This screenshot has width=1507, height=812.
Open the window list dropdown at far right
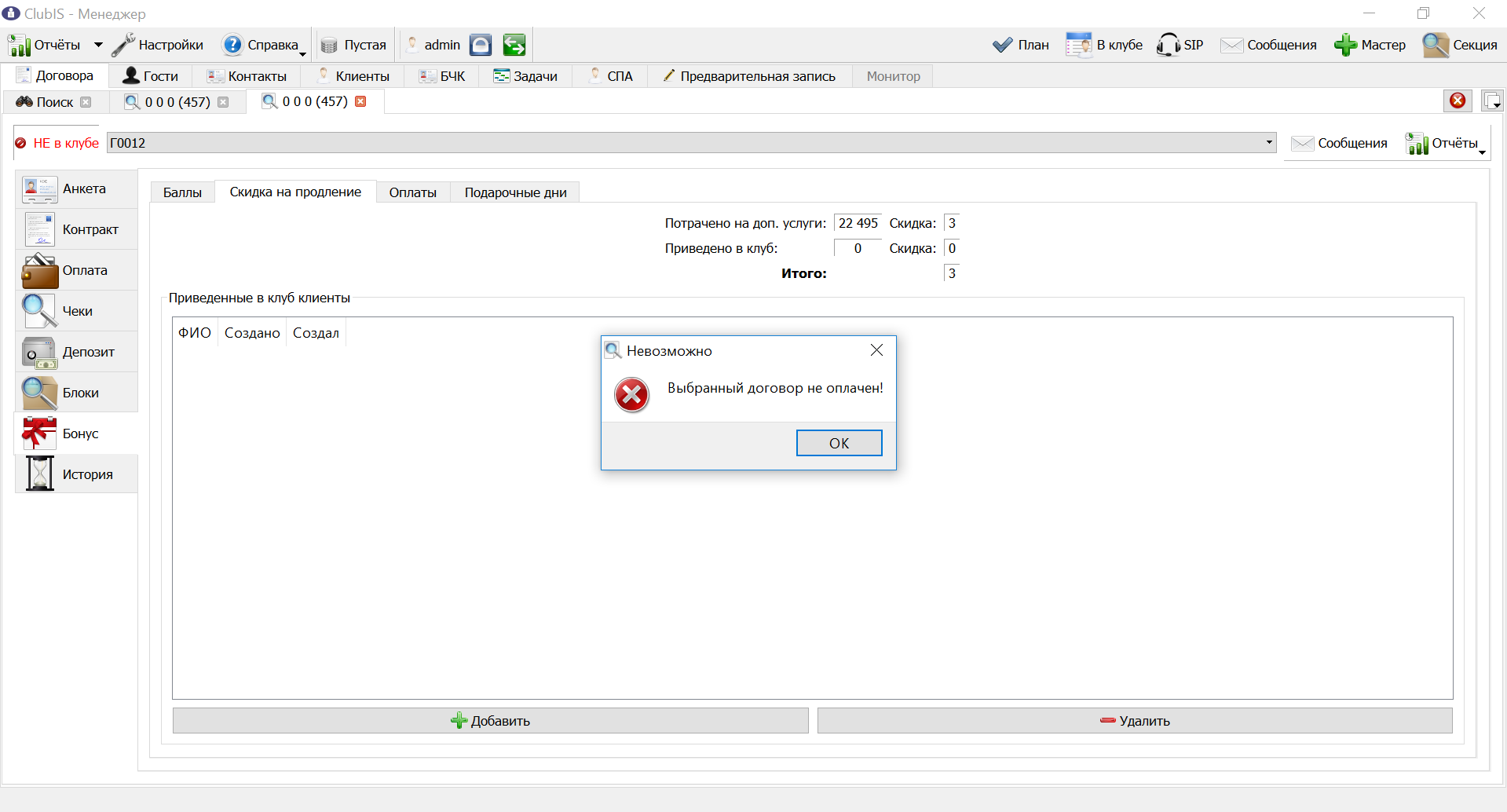[x=1492, y=101]
